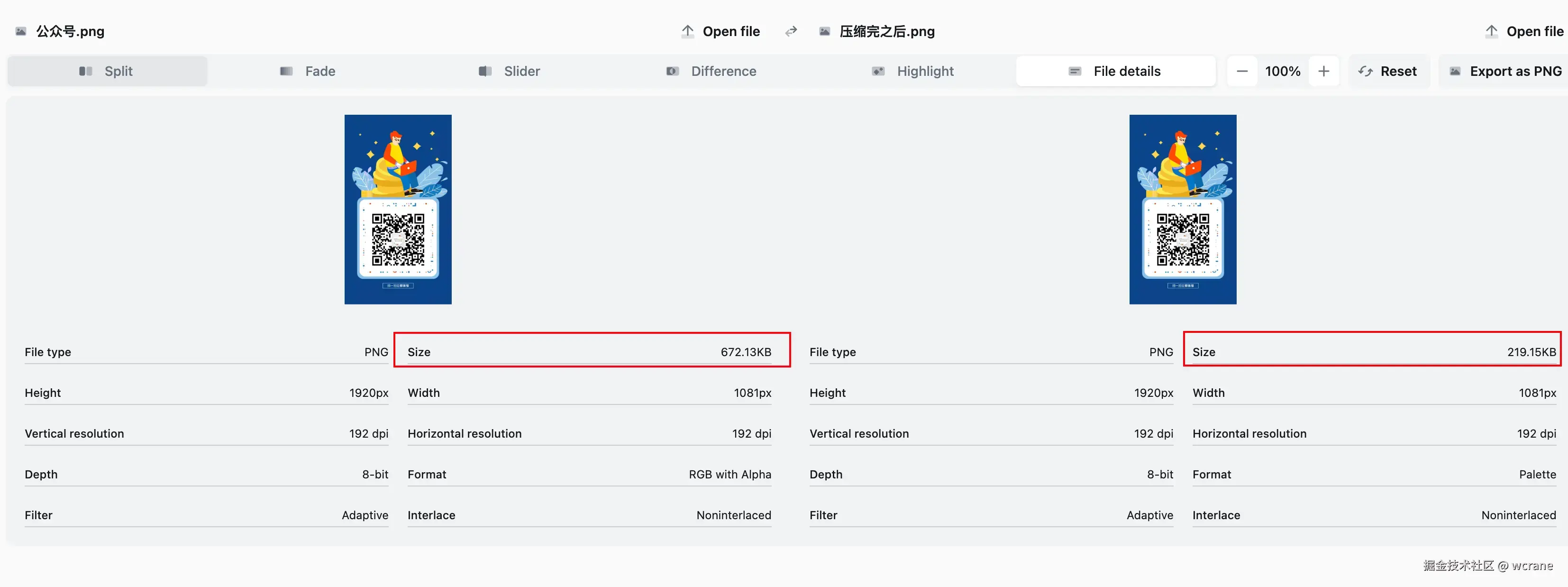Select the Slider comparison tab
The height and width of the screenshot is (587, 1568).
coord(510,71)
